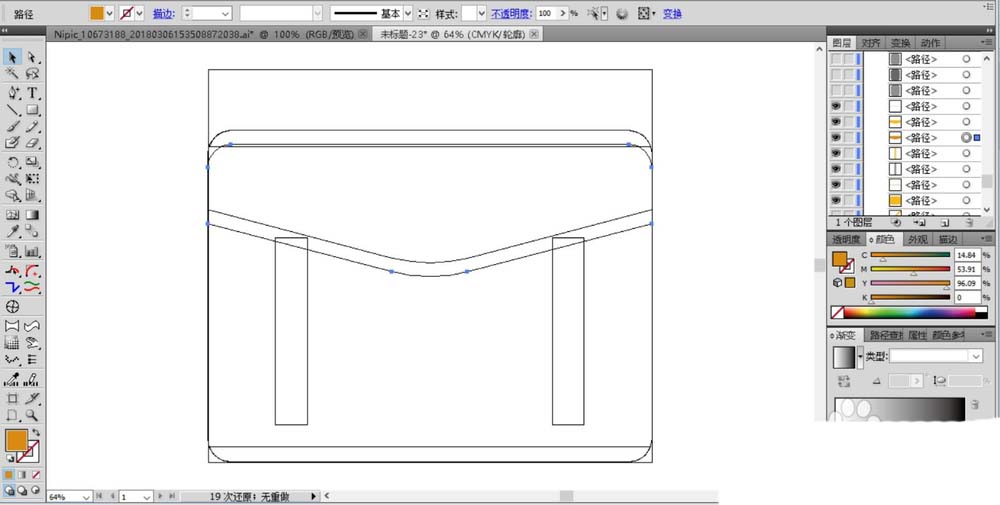The width and height of the screenshot is (1000, 505).
Task: Set toolbox paint mode to None
Action: tap(36, 475)
